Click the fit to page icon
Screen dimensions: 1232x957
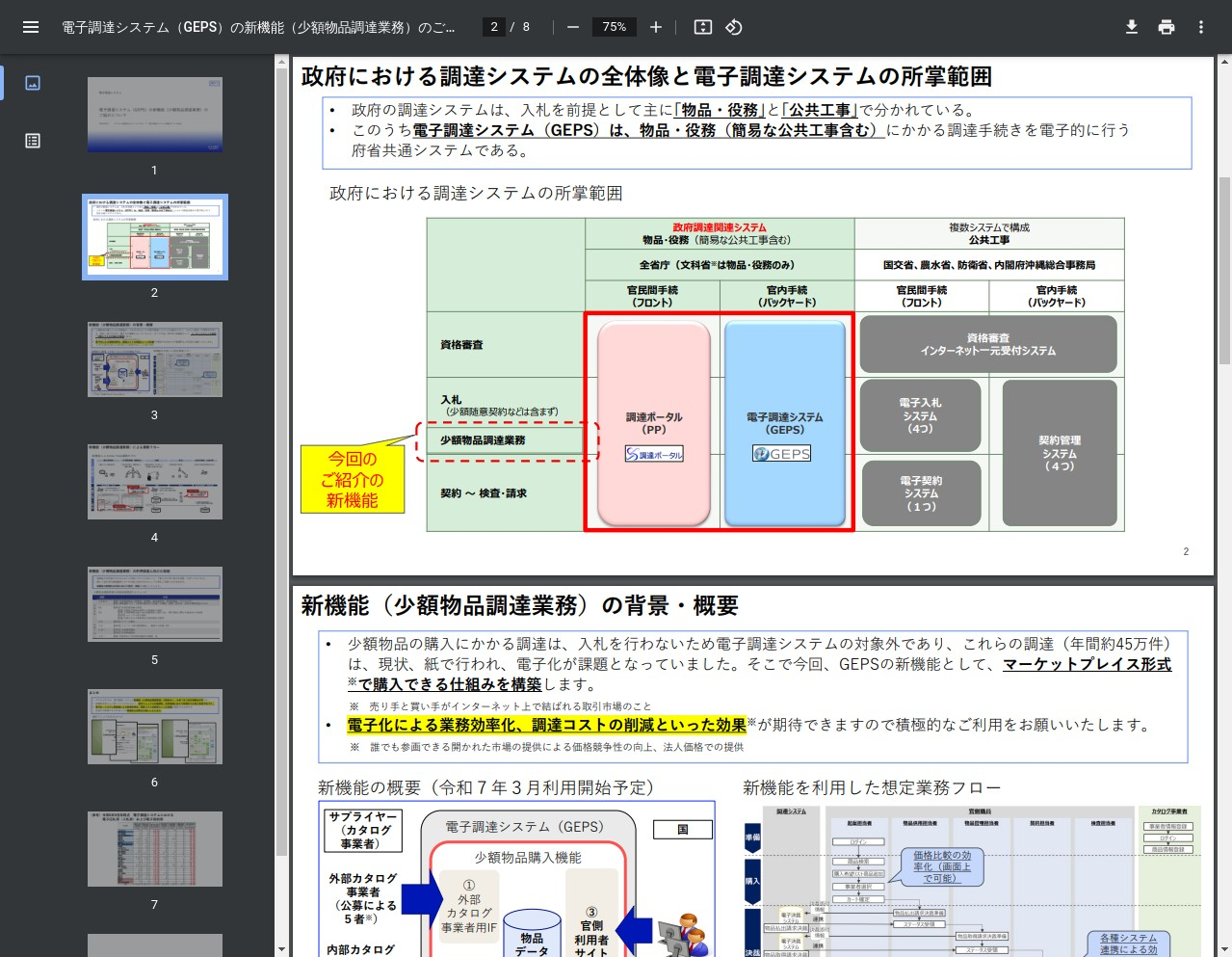tap(703, 27)
